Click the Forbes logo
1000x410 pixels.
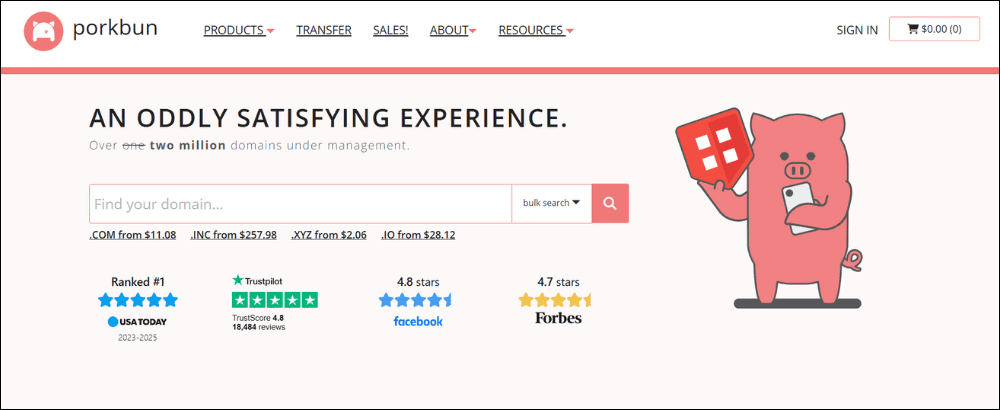pos(558,318)
